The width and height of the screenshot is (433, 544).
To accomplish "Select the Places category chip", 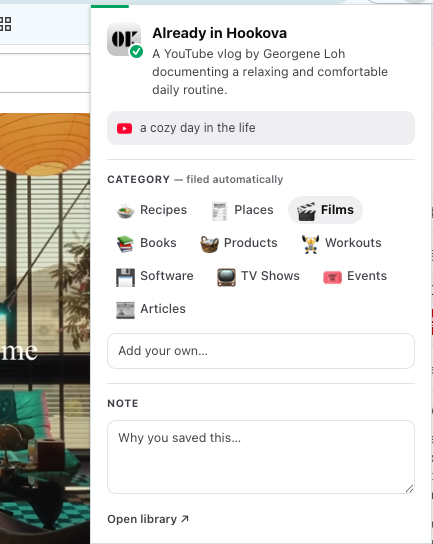I will pos(243,210).
